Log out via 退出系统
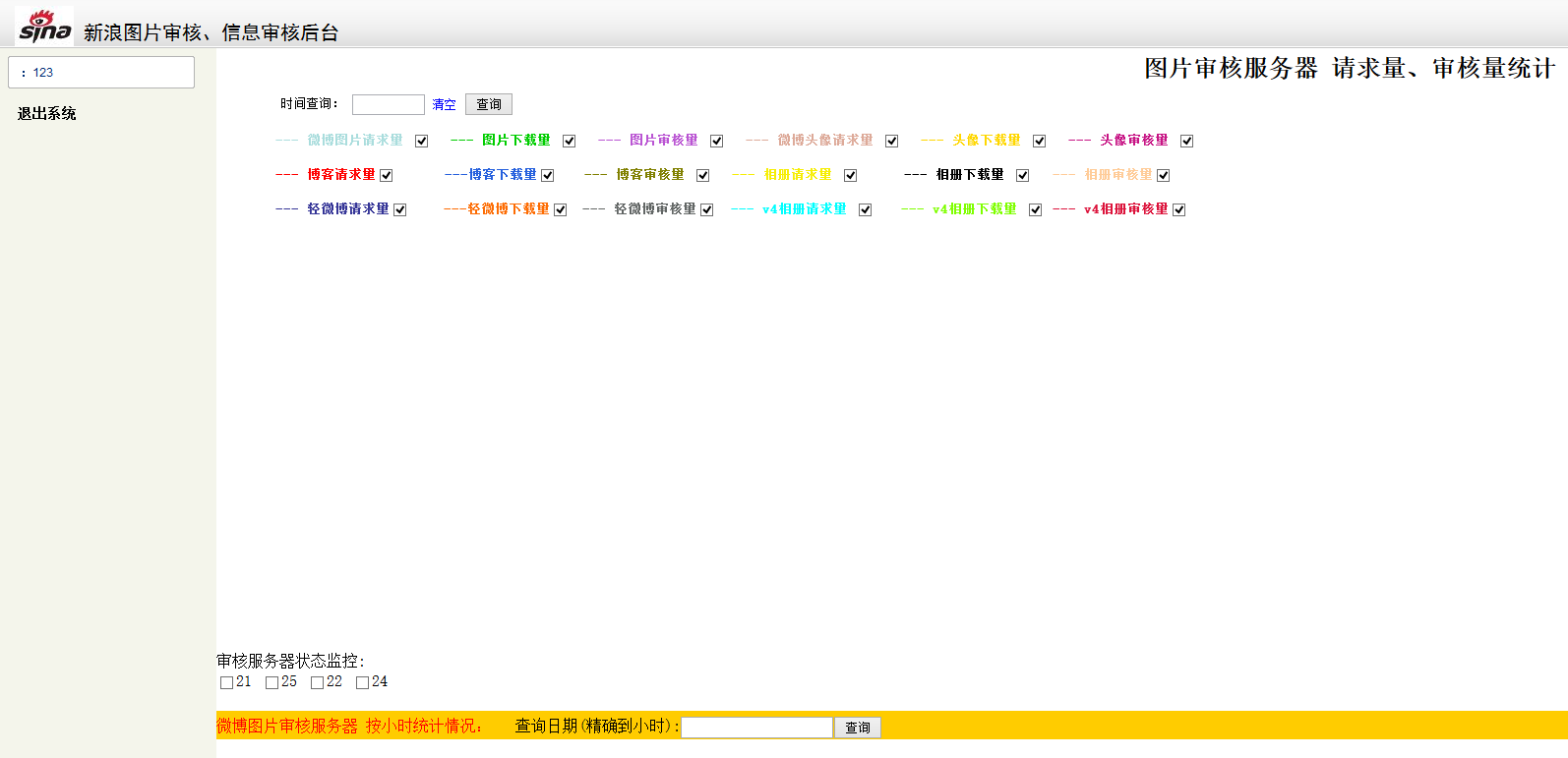This screenshot has height=758, width=1568. [x=46, y=113]
